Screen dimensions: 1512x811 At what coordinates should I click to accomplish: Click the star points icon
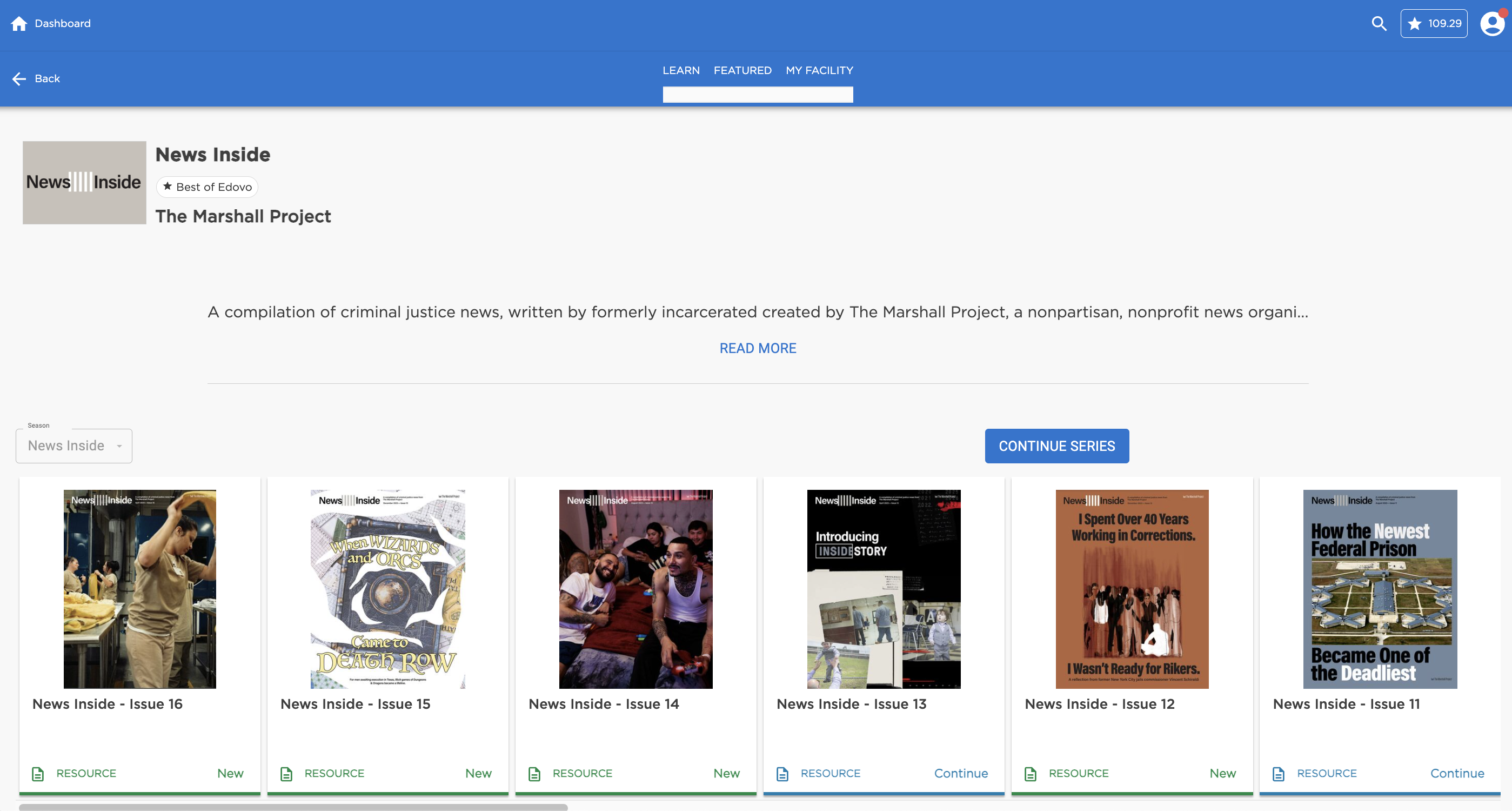point(1415,23)
